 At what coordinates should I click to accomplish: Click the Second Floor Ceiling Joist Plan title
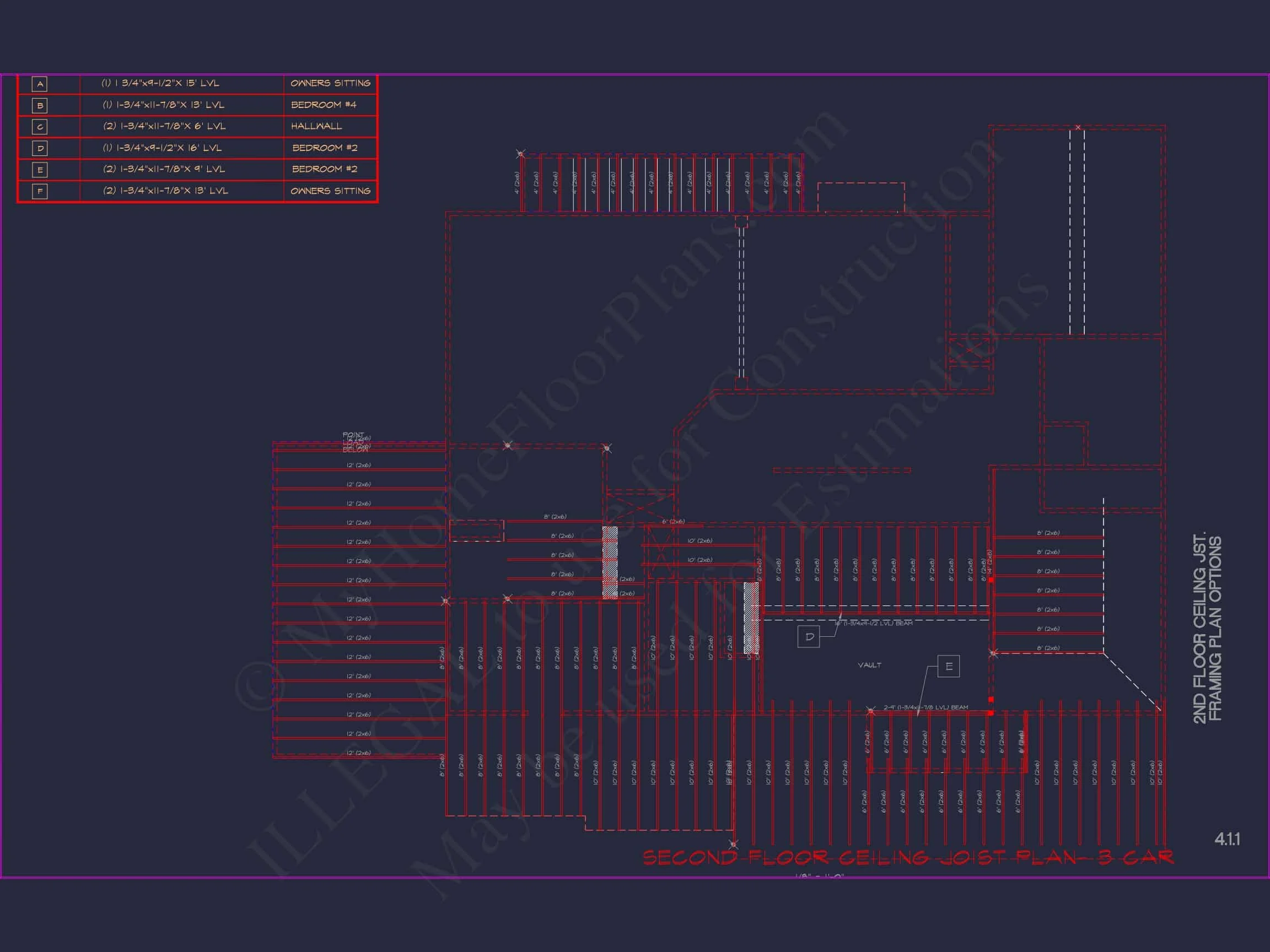(908, 858)
